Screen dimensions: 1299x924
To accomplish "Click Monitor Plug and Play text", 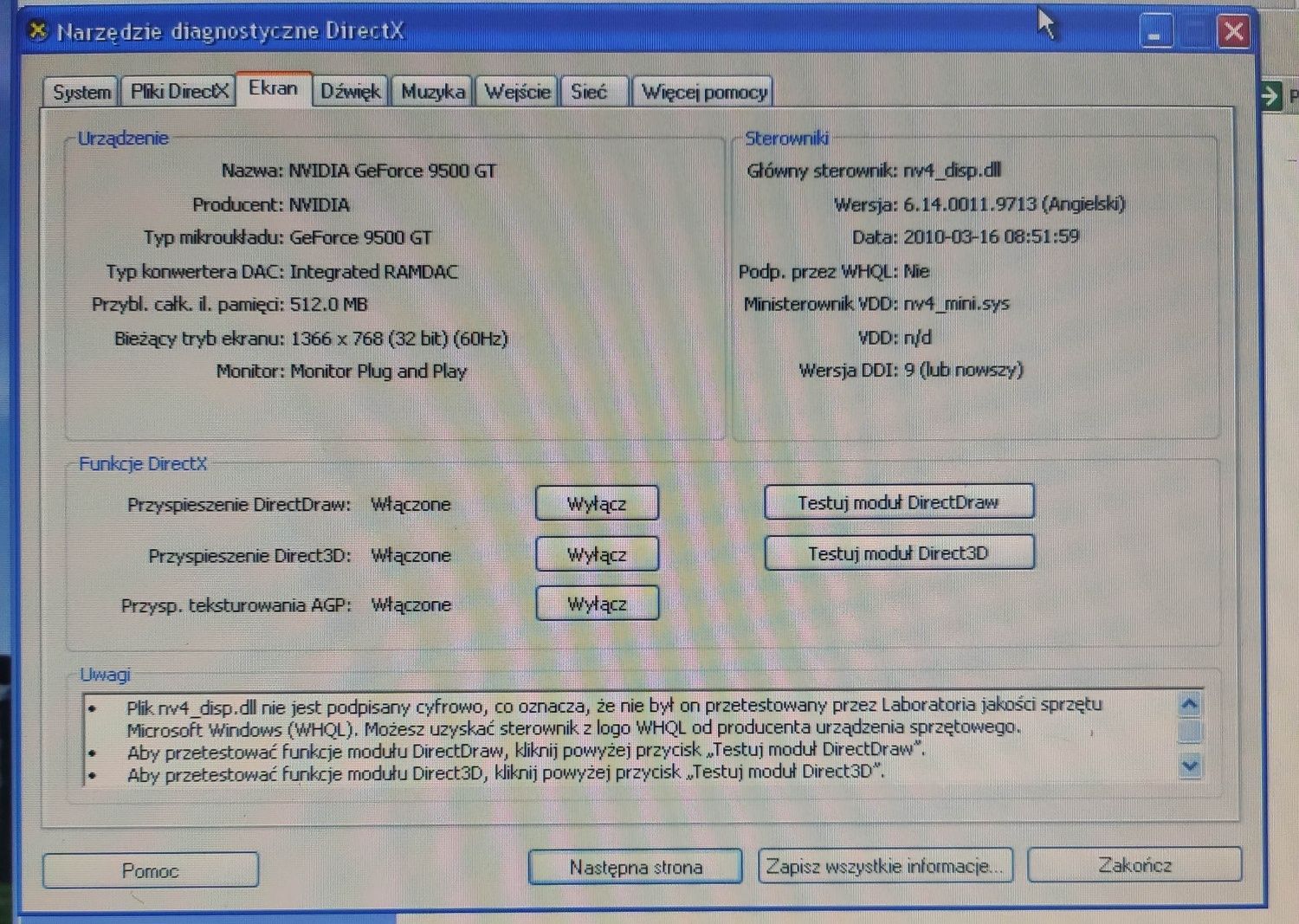I will click(378, 372).
